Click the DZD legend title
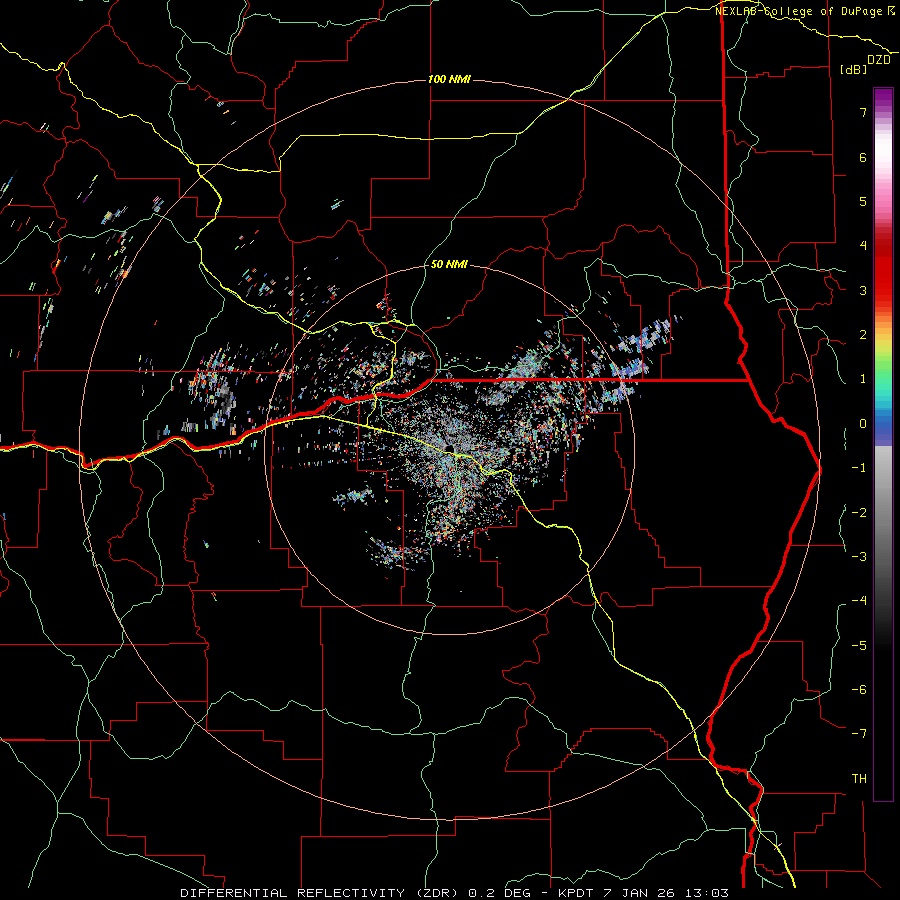This screenshot has height=900, width=900. (x=879, y=60)
